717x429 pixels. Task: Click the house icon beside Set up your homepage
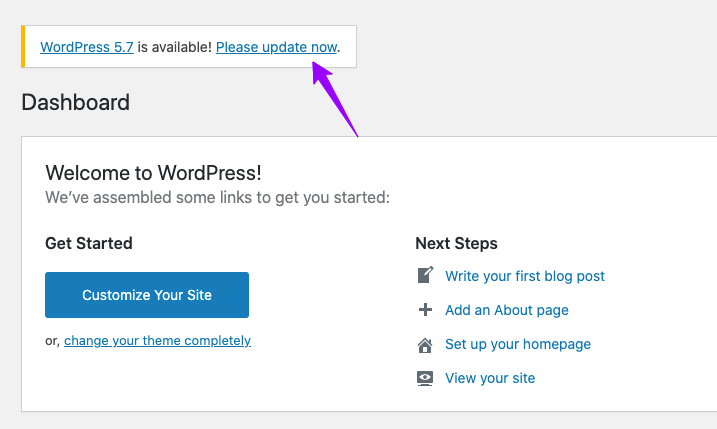(425, 345)
